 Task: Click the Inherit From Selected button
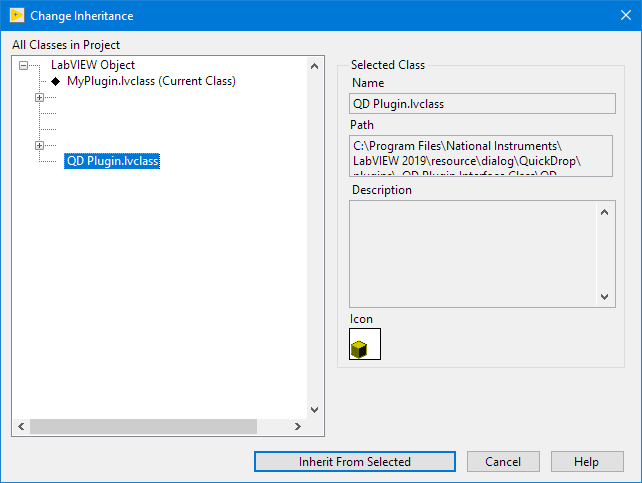click(x=355, y=462)
